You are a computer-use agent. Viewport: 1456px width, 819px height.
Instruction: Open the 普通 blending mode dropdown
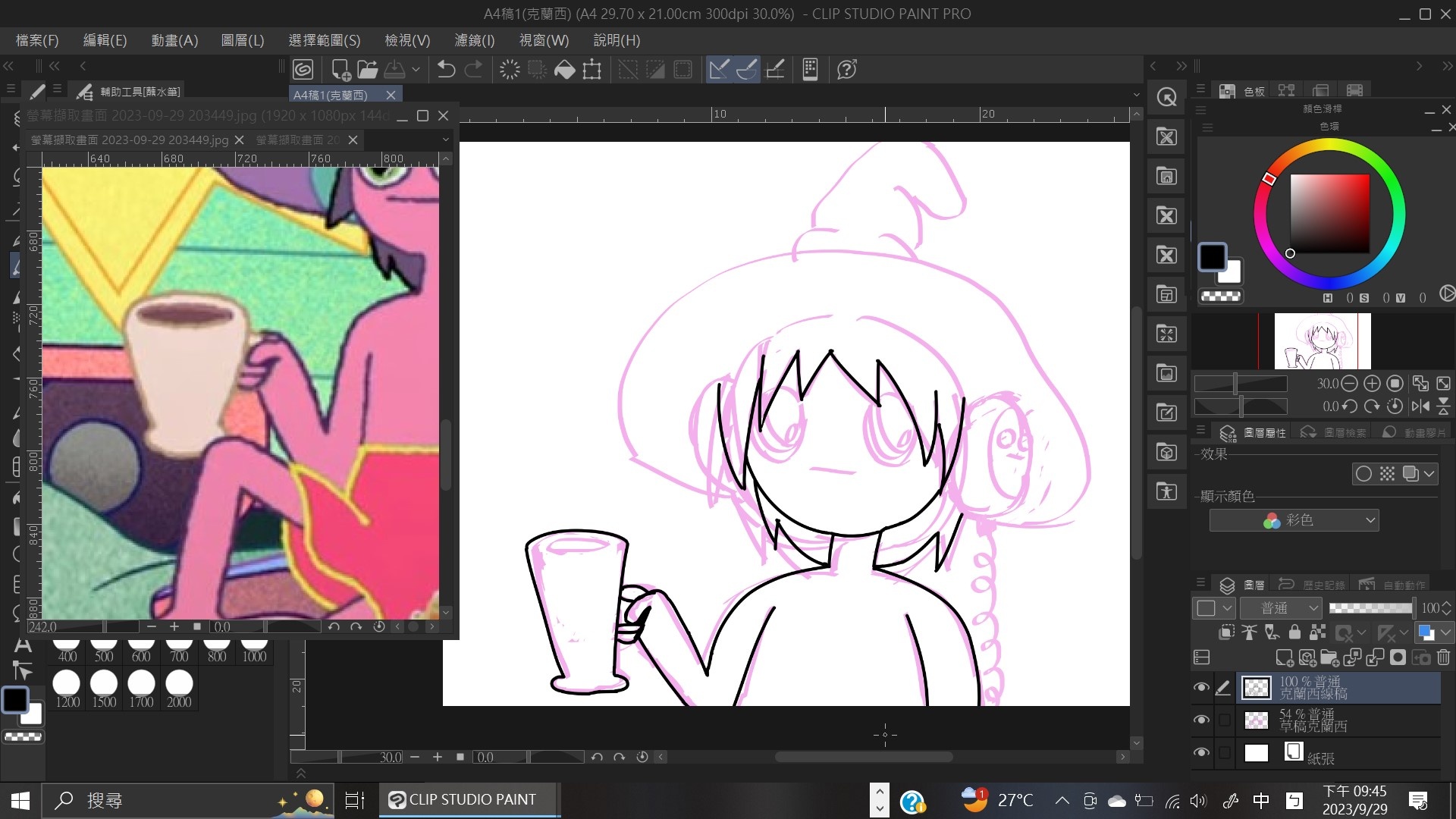(1282, 608)
